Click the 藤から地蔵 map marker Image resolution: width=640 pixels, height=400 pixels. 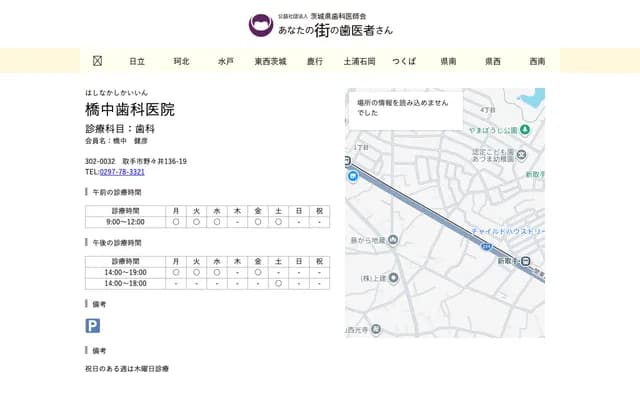393,240
